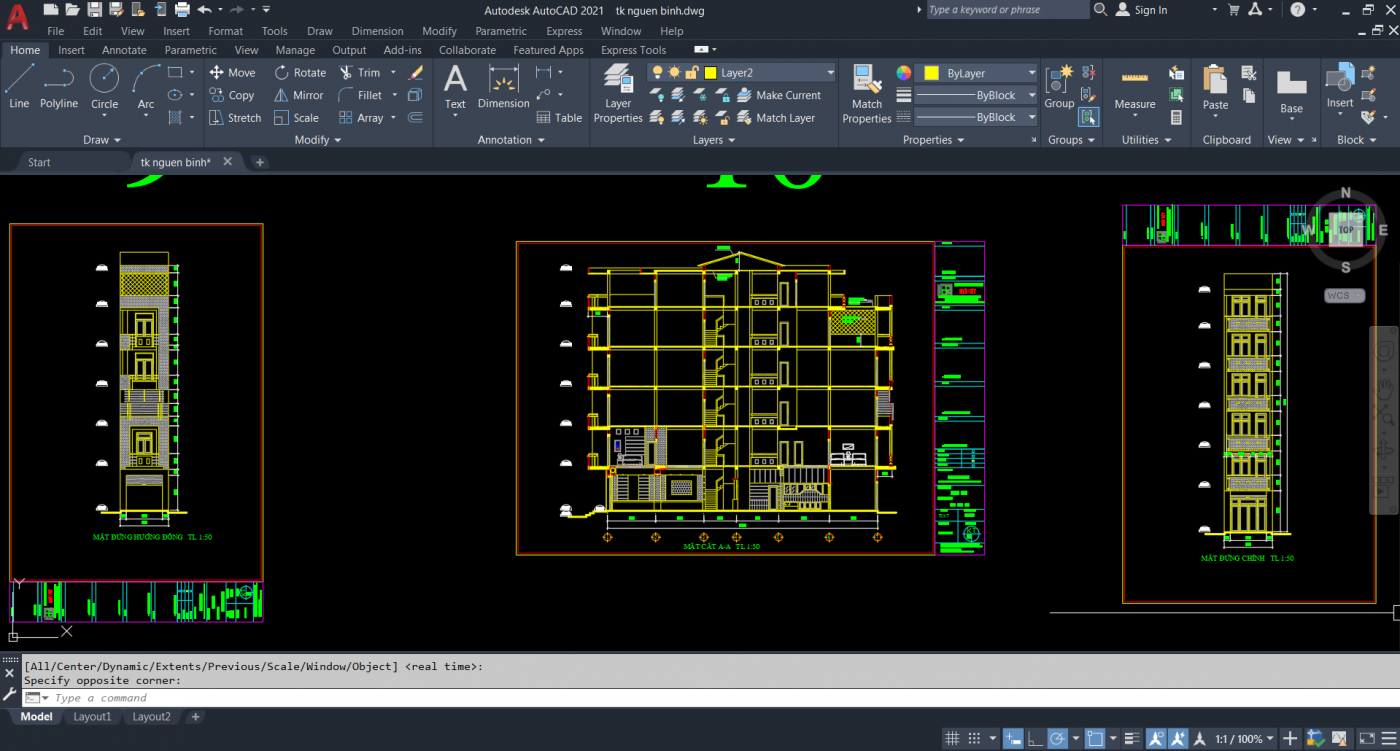This screenshot has height=751, width=1400.
Task: Toggle drawing grid display in status bar
Action: click(952, 739)
